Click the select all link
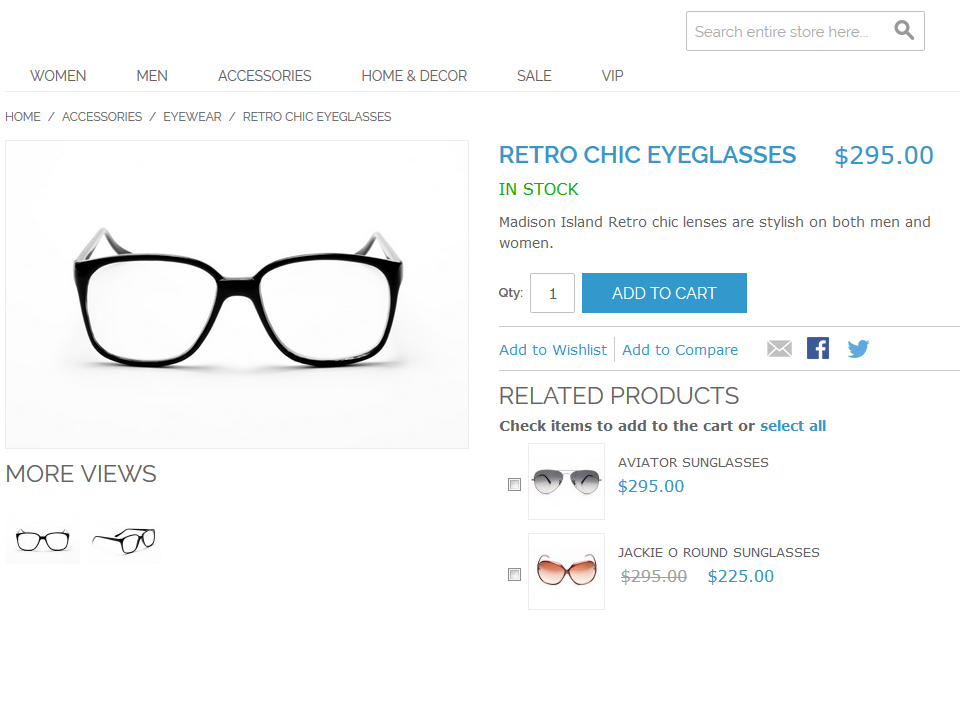The image size is (960, 704). pos(793,426)
